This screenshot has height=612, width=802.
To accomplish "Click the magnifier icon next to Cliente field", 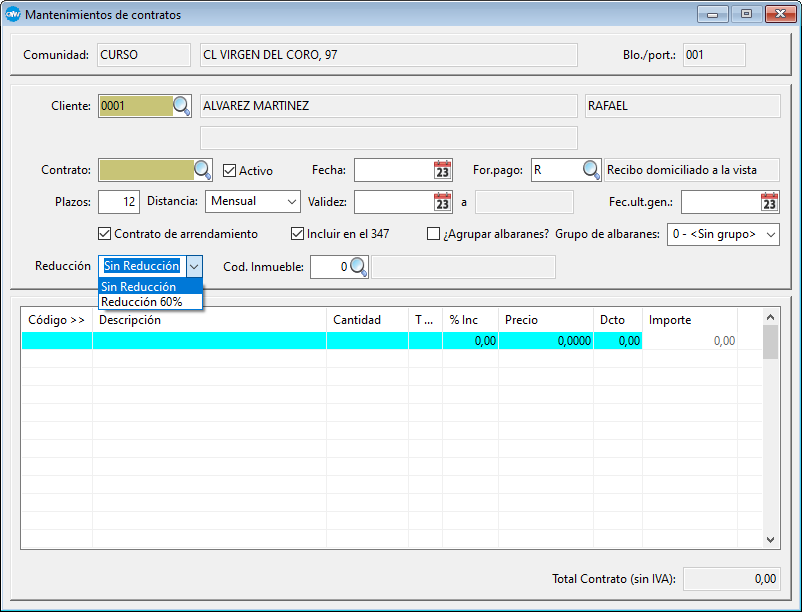I will 181,106.
